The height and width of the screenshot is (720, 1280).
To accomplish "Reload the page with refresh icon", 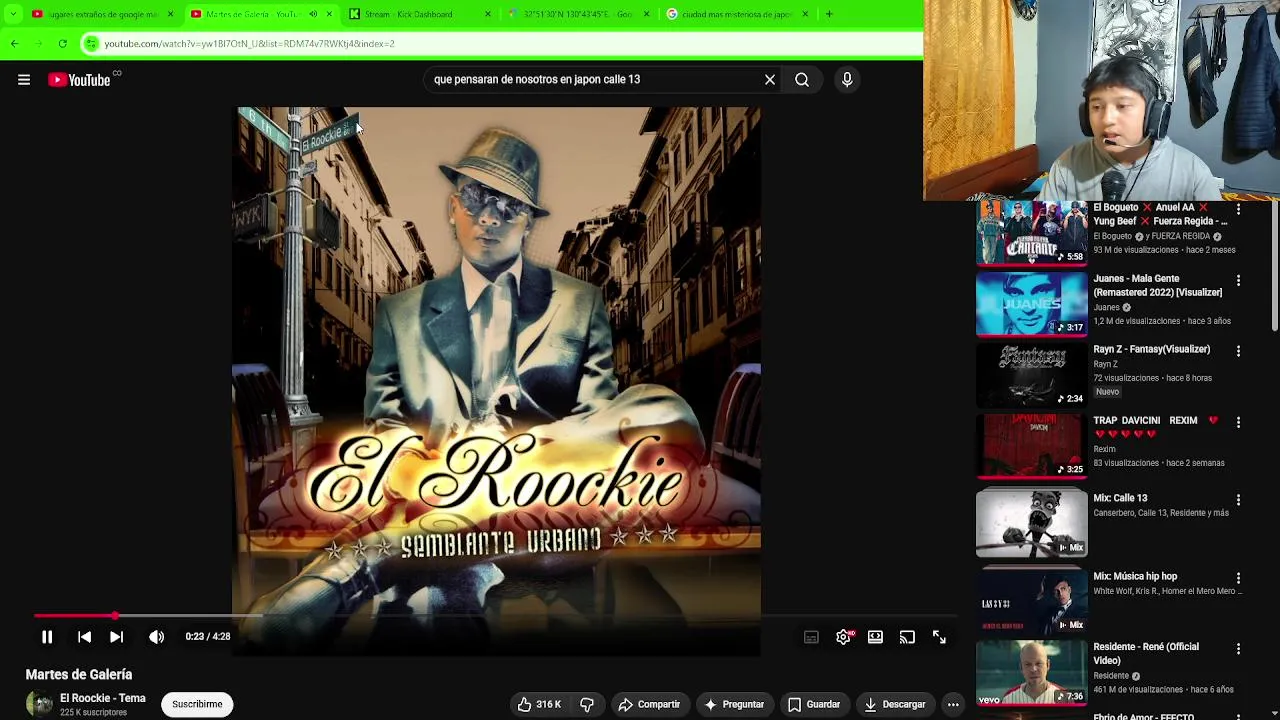I will [x=62, y=44].
